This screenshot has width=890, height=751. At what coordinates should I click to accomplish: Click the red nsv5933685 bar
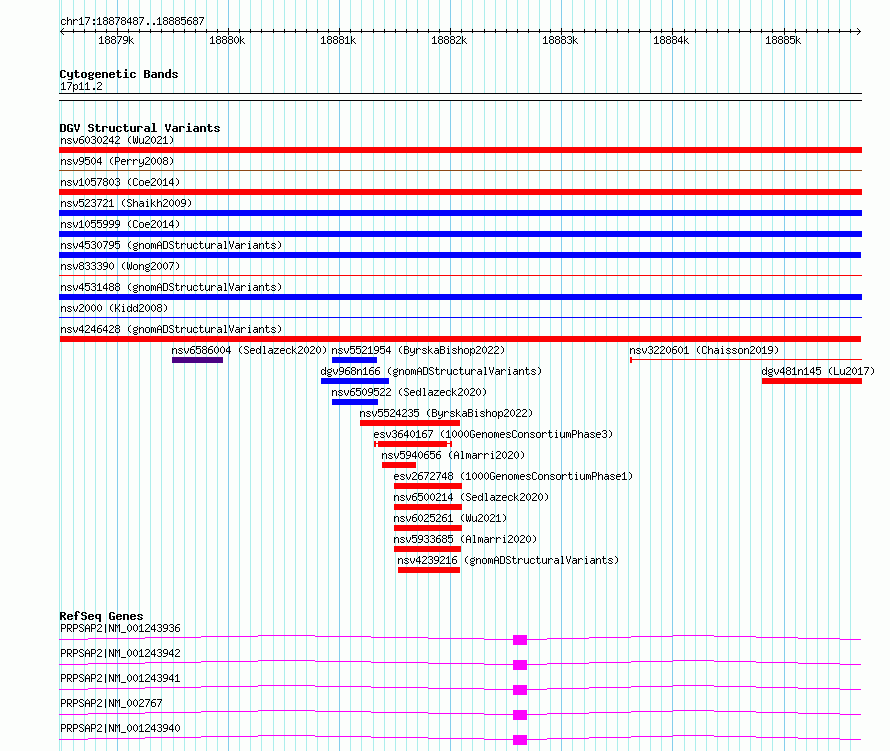[427, 549]
